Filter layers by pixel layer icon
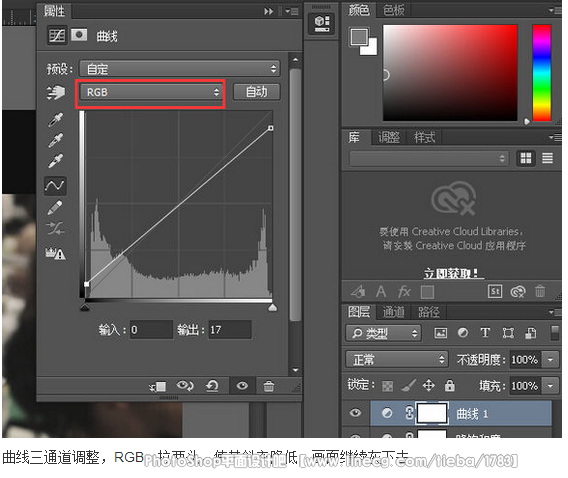The image size is (568, 478). [x=440, y=333]
